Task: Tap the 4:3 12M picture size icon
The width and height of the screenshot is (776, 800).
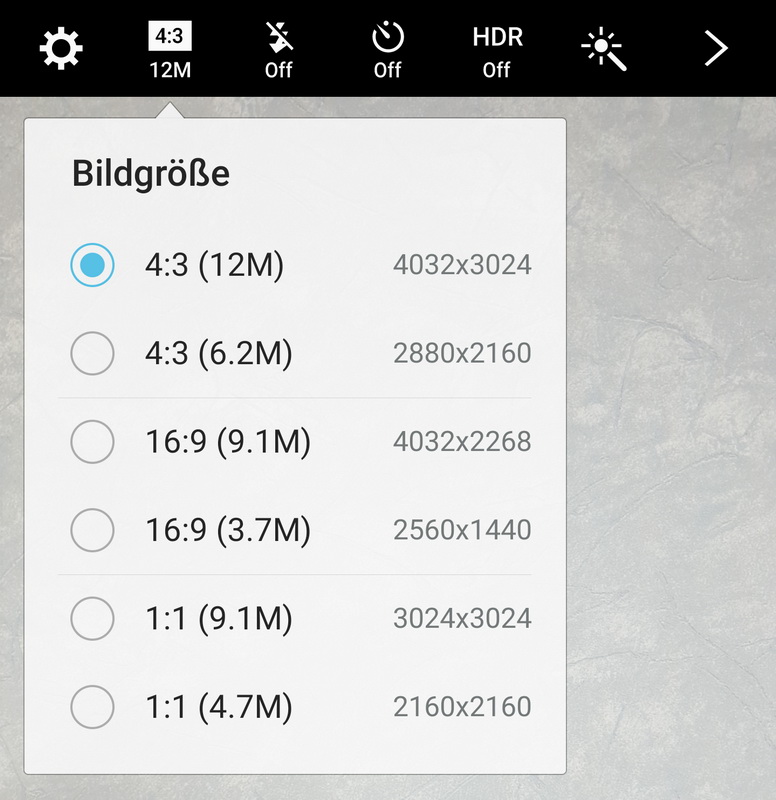Action: pyautogui.click(x=170, y=51)
